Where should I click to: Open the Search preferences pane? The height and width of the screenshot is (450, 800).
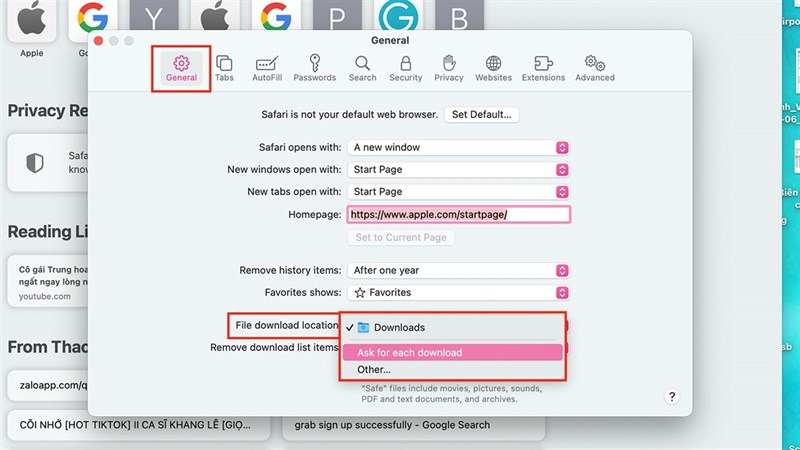(362, 68)
